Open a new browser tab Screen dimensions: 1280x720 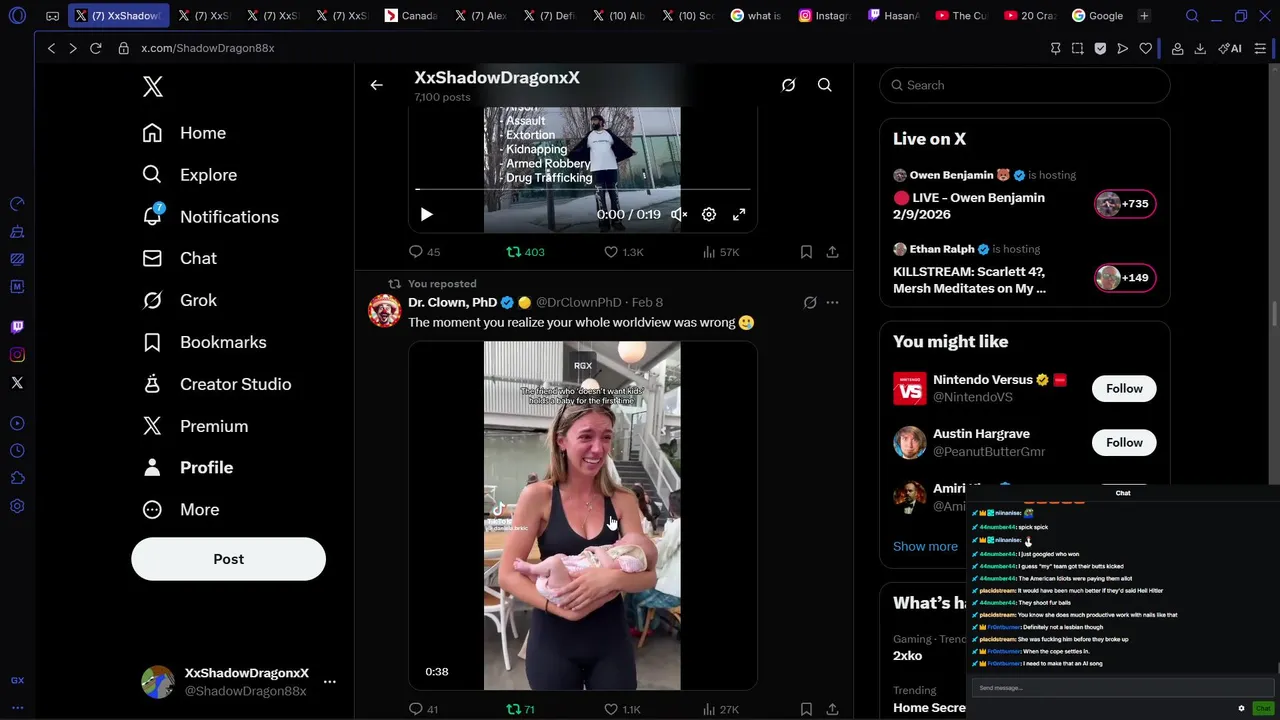[1144, 16]
